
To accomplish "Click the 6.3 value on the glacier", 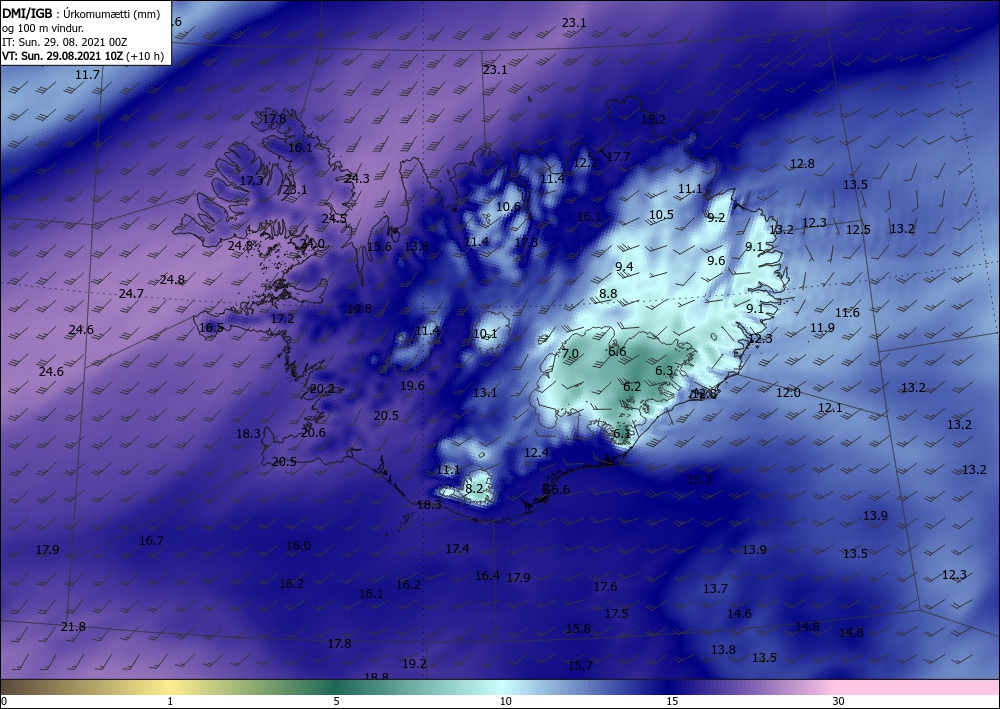I will pos(664,370).
